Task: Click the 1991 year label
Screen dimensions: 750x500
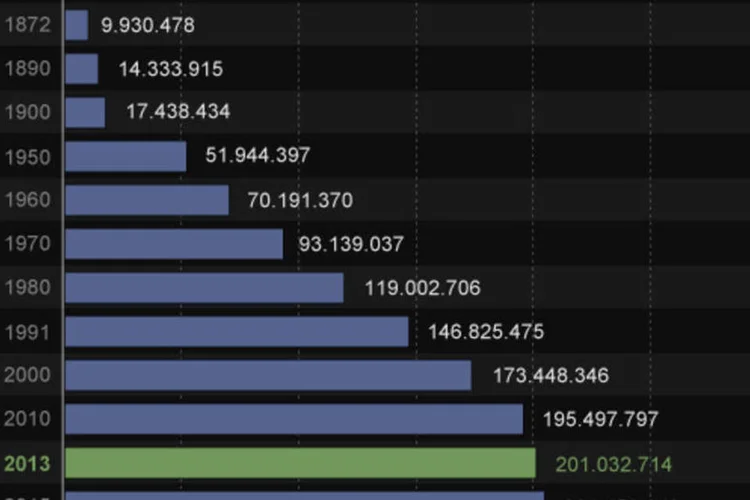Action: tap(28, 332)
